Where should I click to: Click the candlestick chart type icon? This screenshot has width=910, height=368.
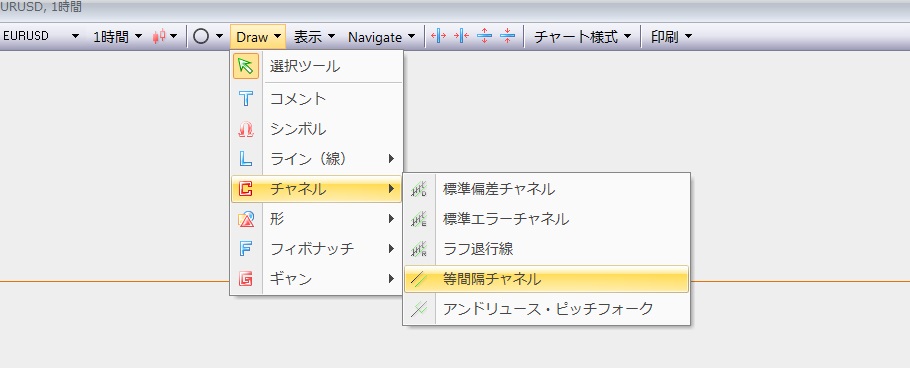(159, 37)
